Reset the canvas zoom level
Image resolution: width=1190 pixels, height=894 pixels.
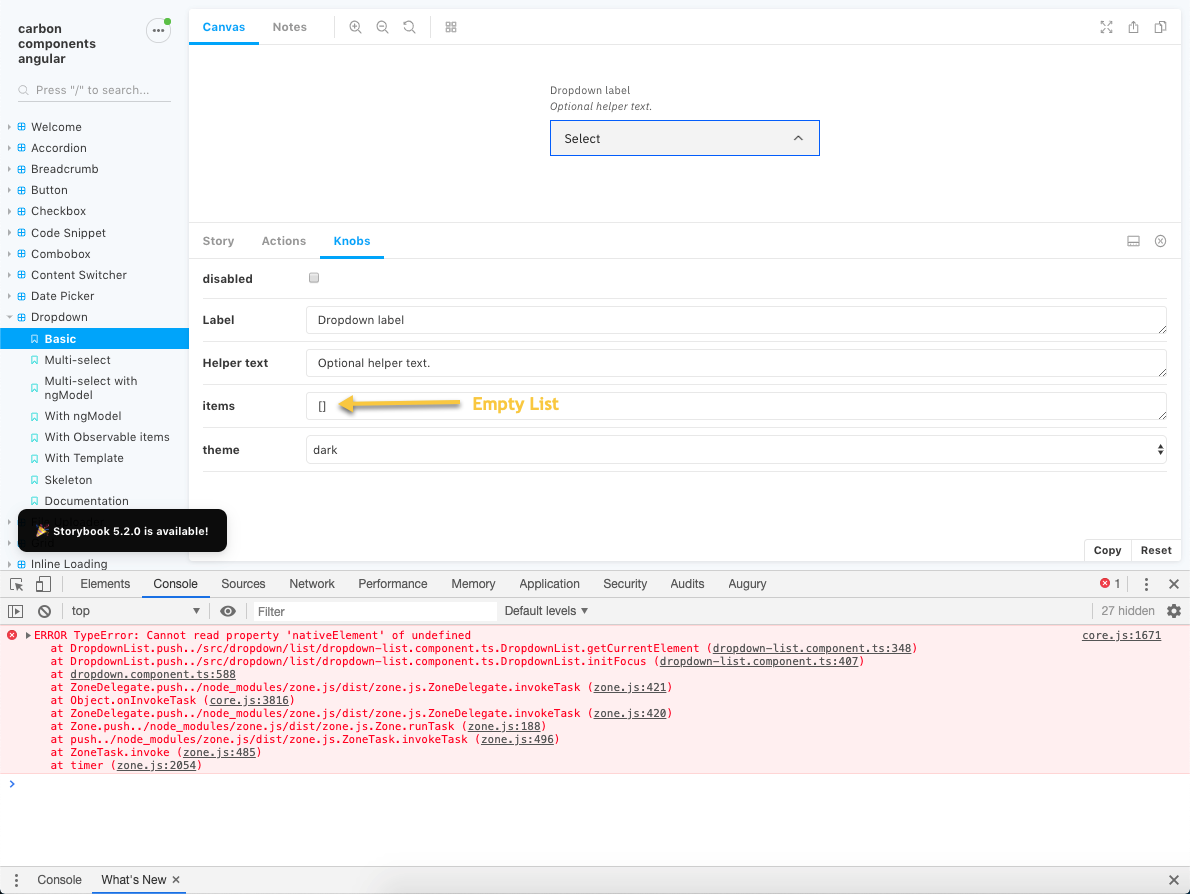(409, 27)
